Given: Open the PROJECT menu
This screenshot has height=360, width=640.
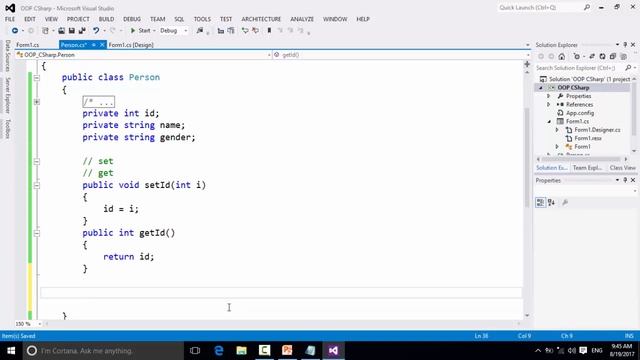Looking at the screenshot, I should tap(78, 19).
